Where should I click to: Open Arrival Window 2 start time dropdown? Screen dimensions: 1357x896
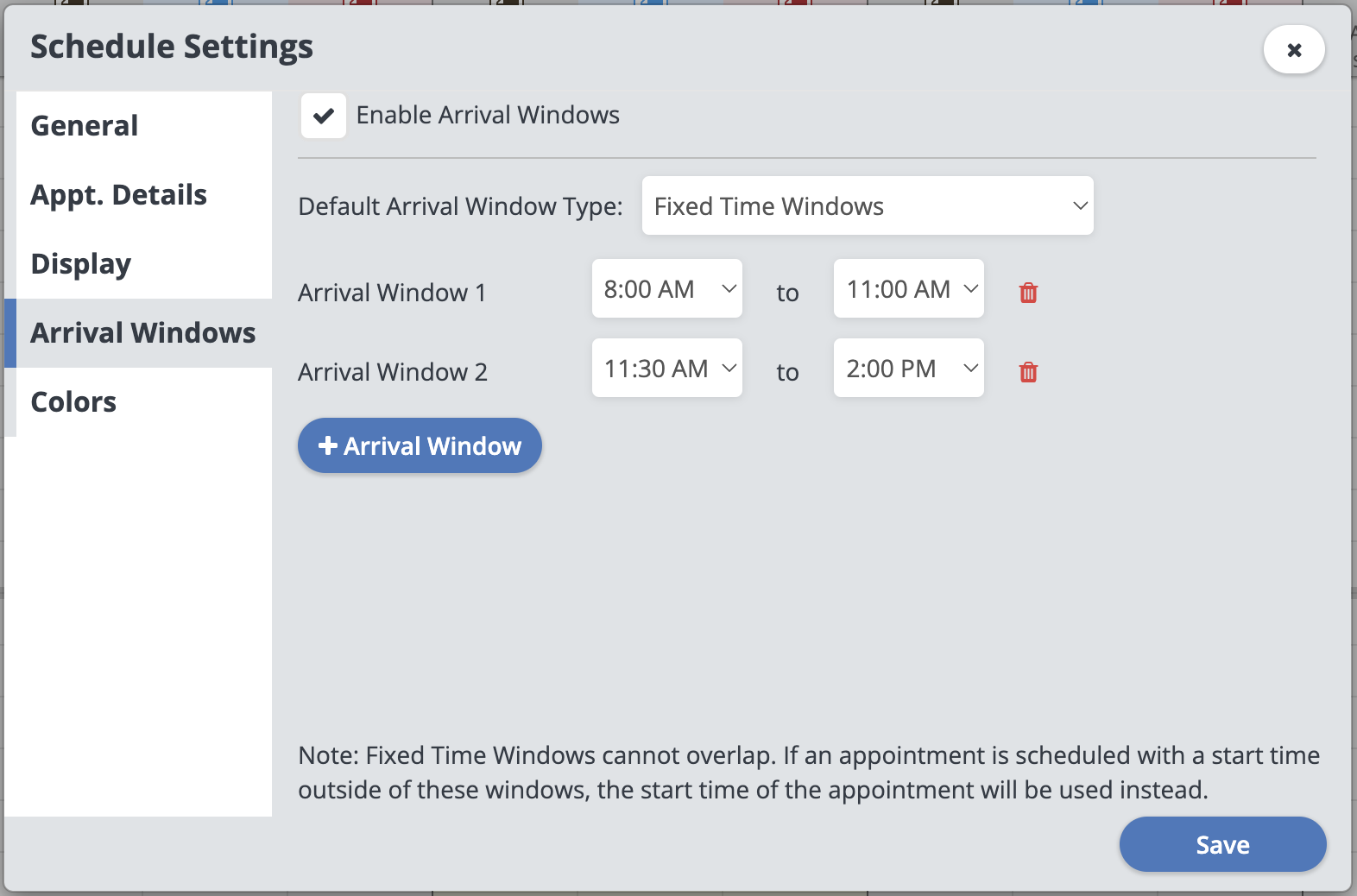[x=667, y=369]
